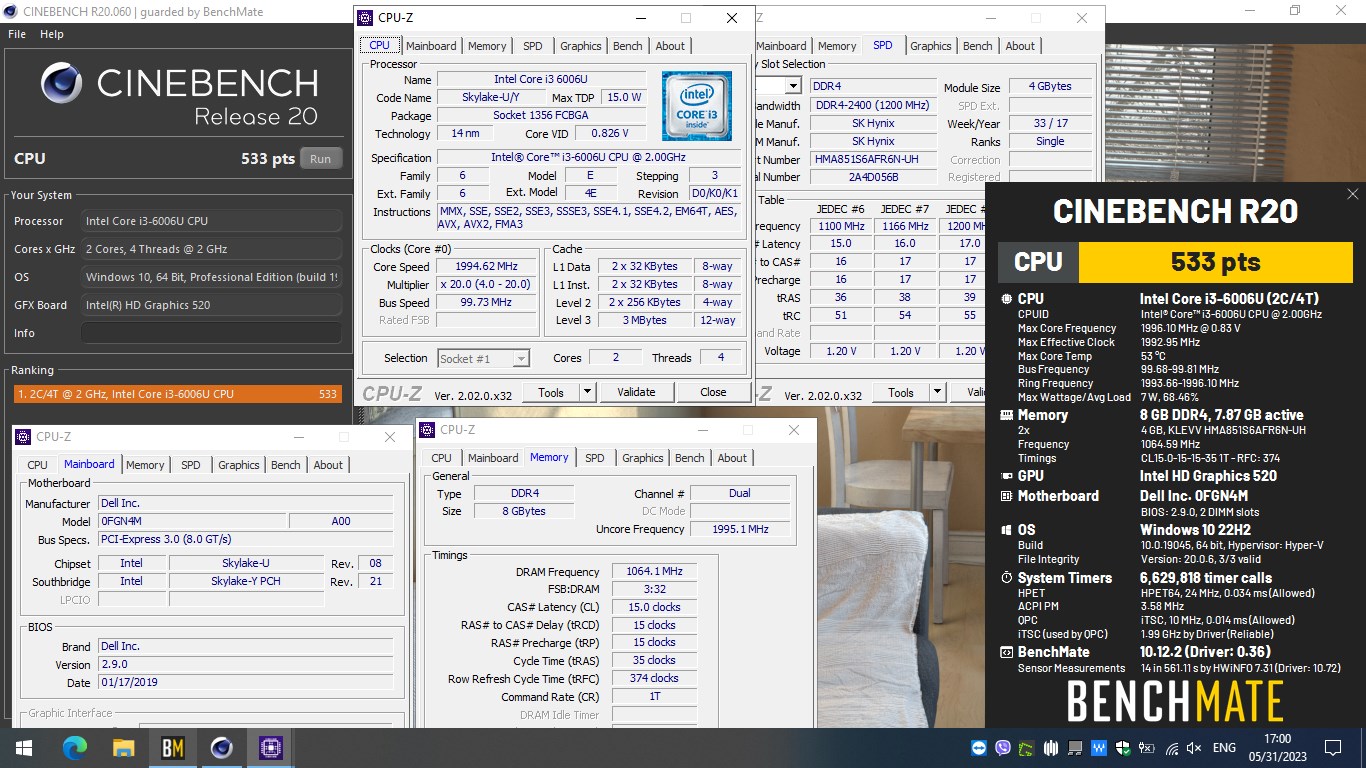This screenshot has height=768, width=1366.
Task: Switch to BenchMate via the BM taskbar icon
Action: click(172, 747)
